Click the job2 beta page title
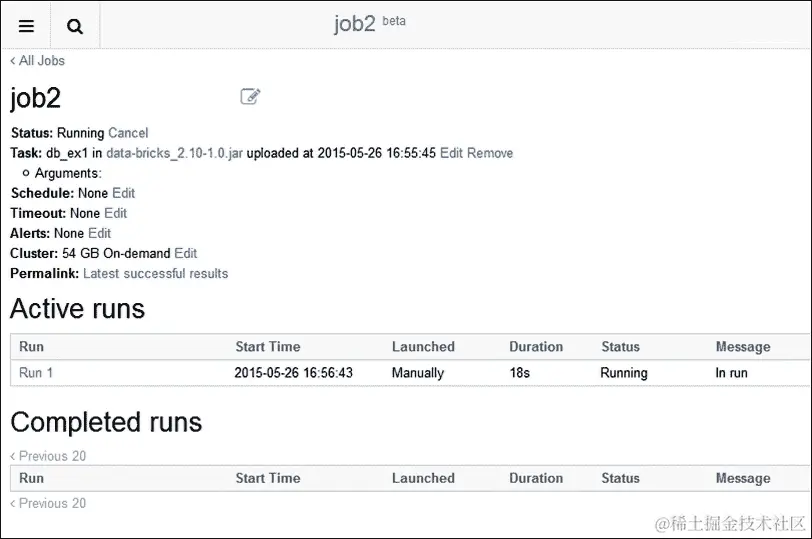 (x=370, y=23)
